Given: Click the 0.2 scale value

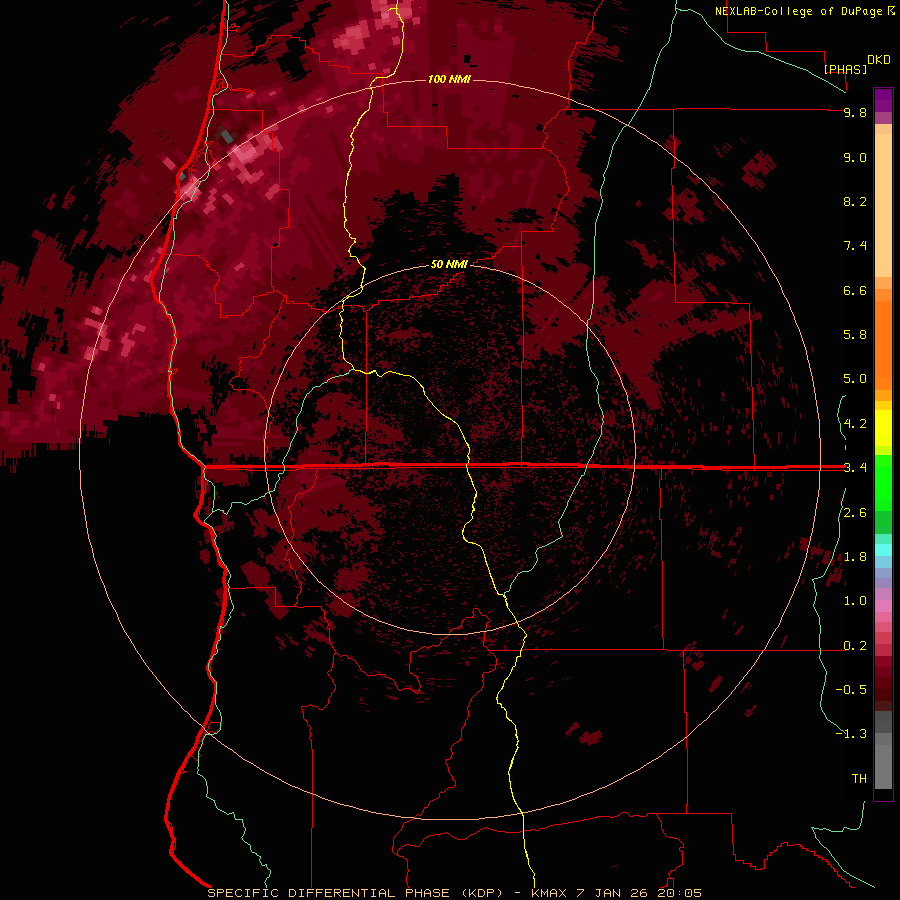Looking at the screenshot, I should [x=855, y=646].
